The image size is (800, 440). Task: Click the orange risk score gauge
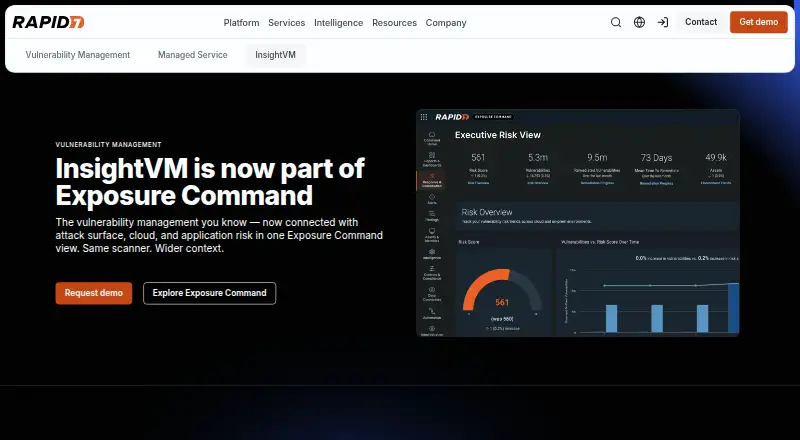tap(502, 289)
